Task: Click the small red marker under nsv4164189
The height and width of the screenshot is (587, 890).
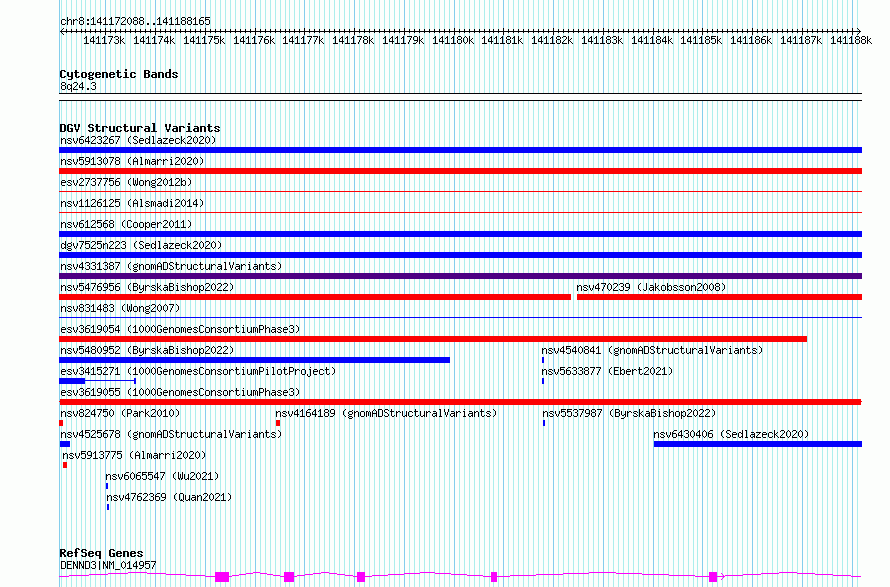Action: [x=278, y=423]
